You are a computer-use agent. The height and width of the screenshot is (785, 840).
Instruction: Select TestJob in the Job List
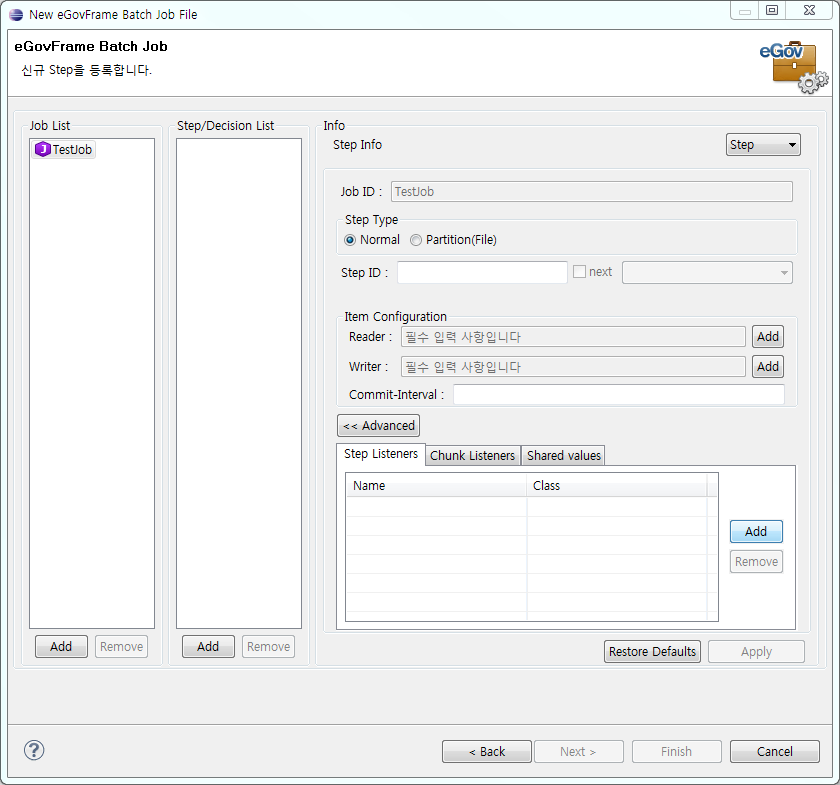point(64,149)
